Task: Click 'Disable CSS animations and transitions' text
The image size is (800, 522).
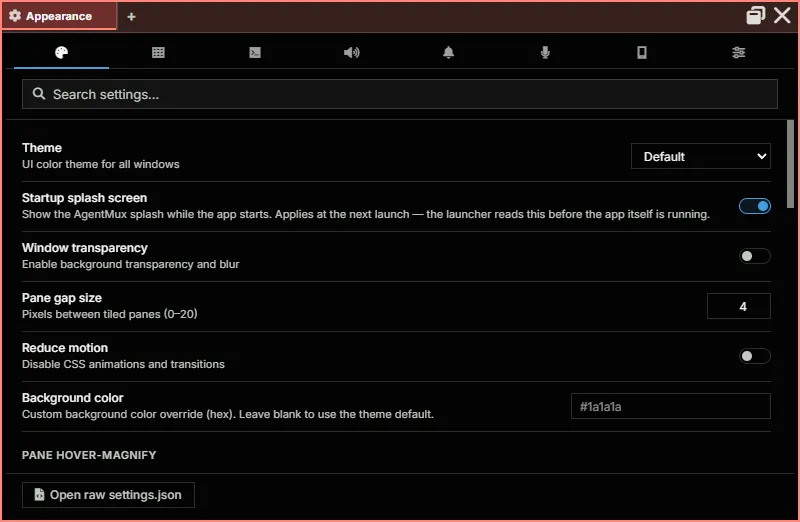Action: [x=123, y=364]
